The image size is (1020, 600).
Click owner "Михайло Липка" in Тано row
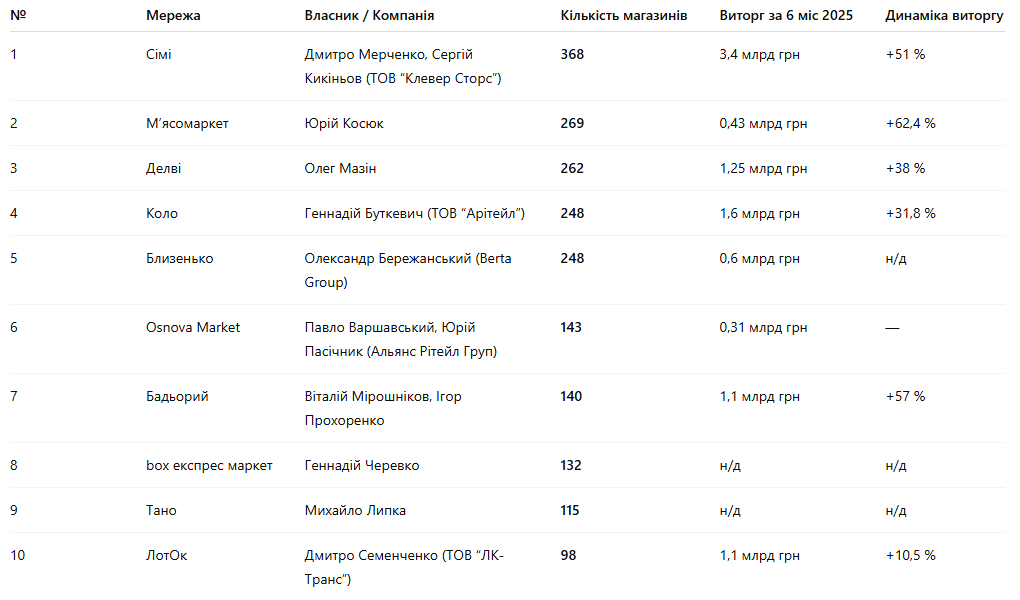(355, 510)
